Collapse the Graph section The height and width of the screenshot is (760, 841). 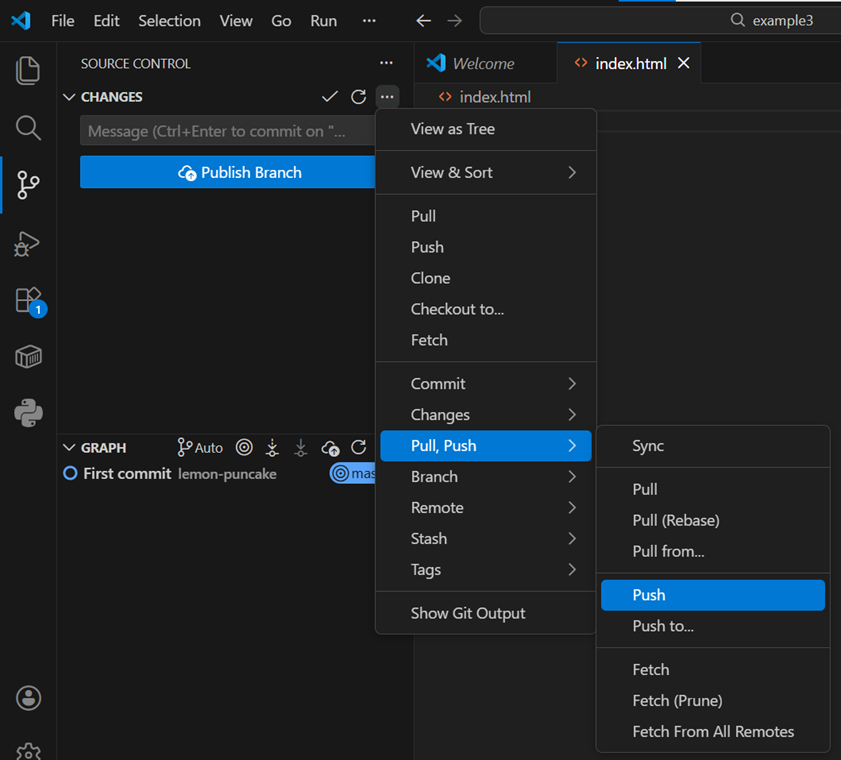tap(69, 448)
